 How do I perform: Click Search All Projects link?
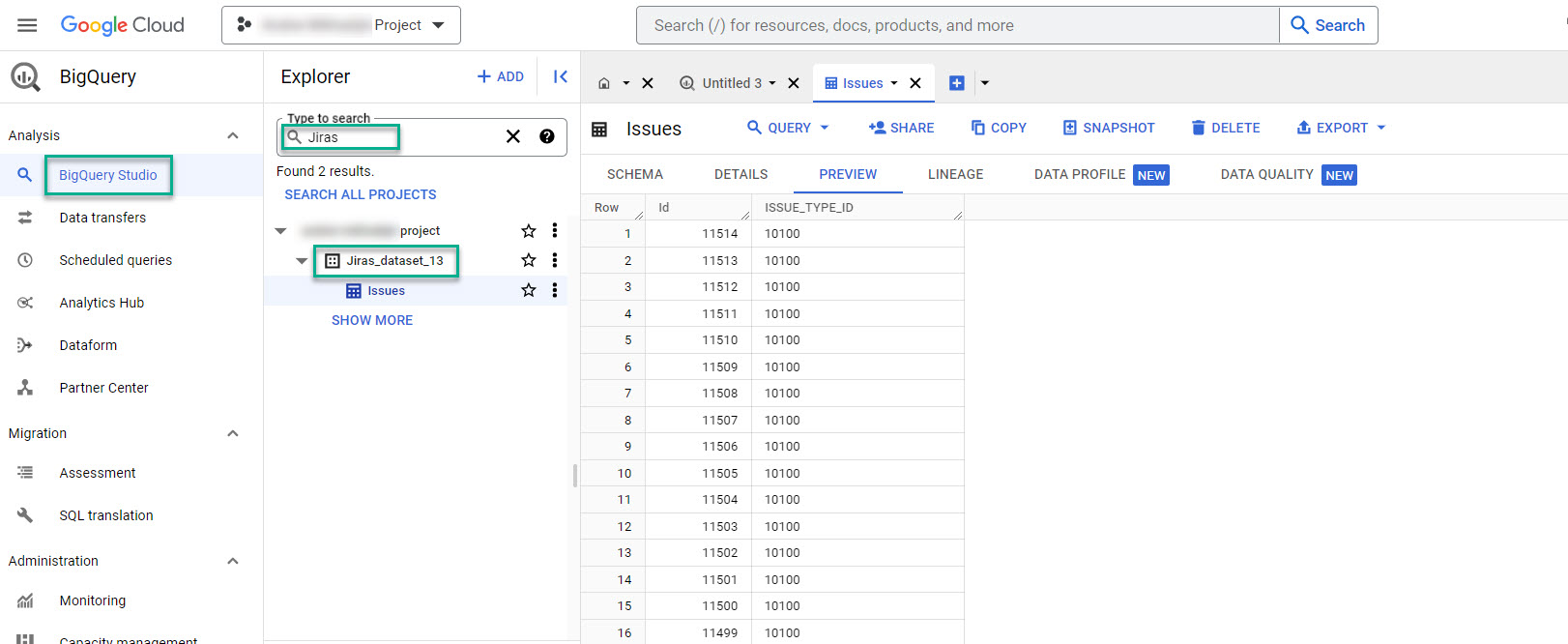[x=360, y=194]
